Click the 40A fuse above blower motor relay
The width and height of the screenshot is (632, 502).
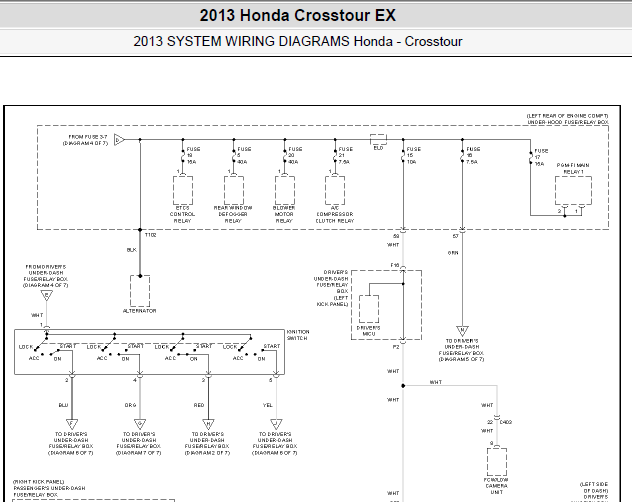pyautogui.click(x=285, y=156)
